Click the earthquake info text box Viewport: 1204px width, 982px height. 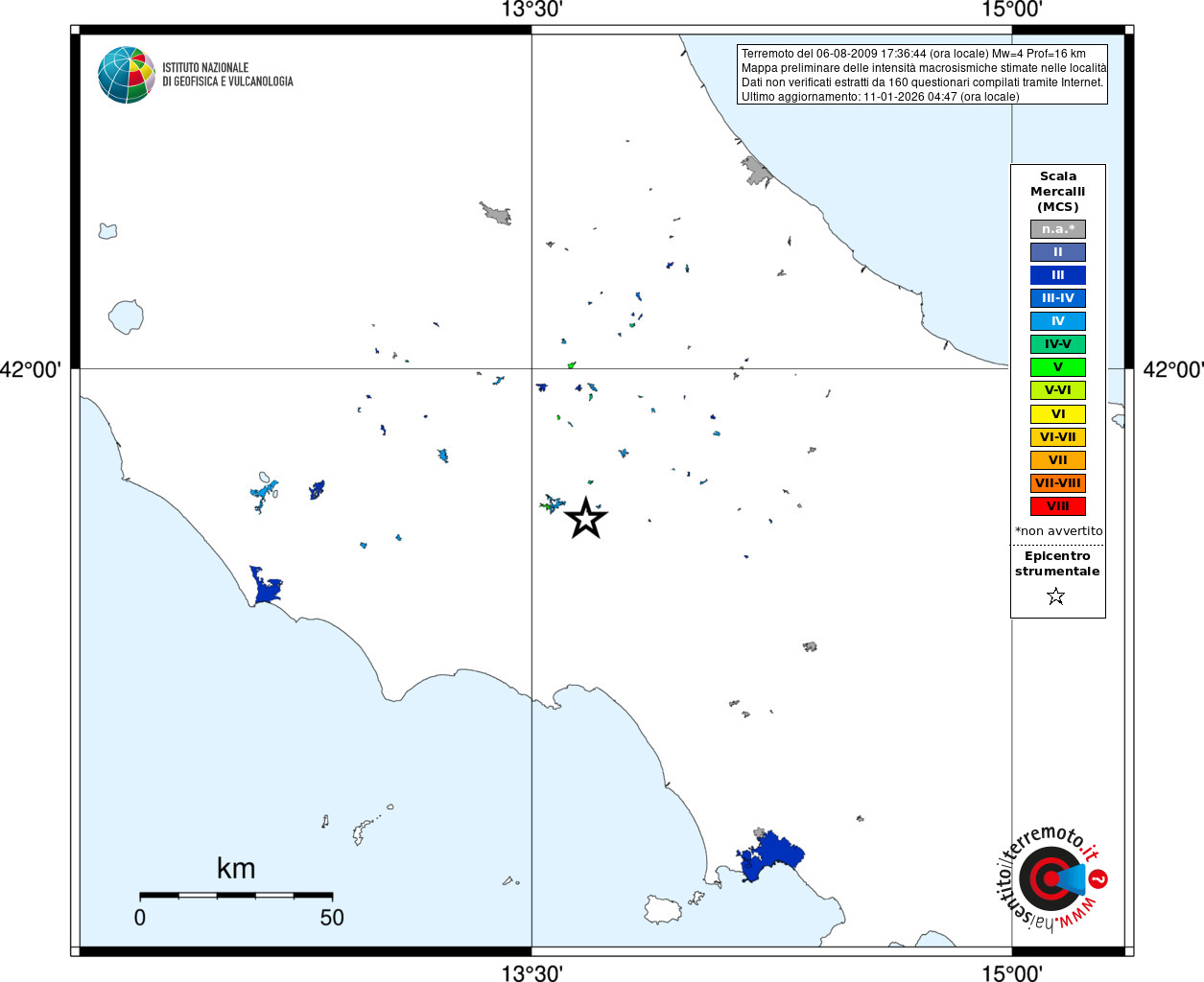pos(923,75)
